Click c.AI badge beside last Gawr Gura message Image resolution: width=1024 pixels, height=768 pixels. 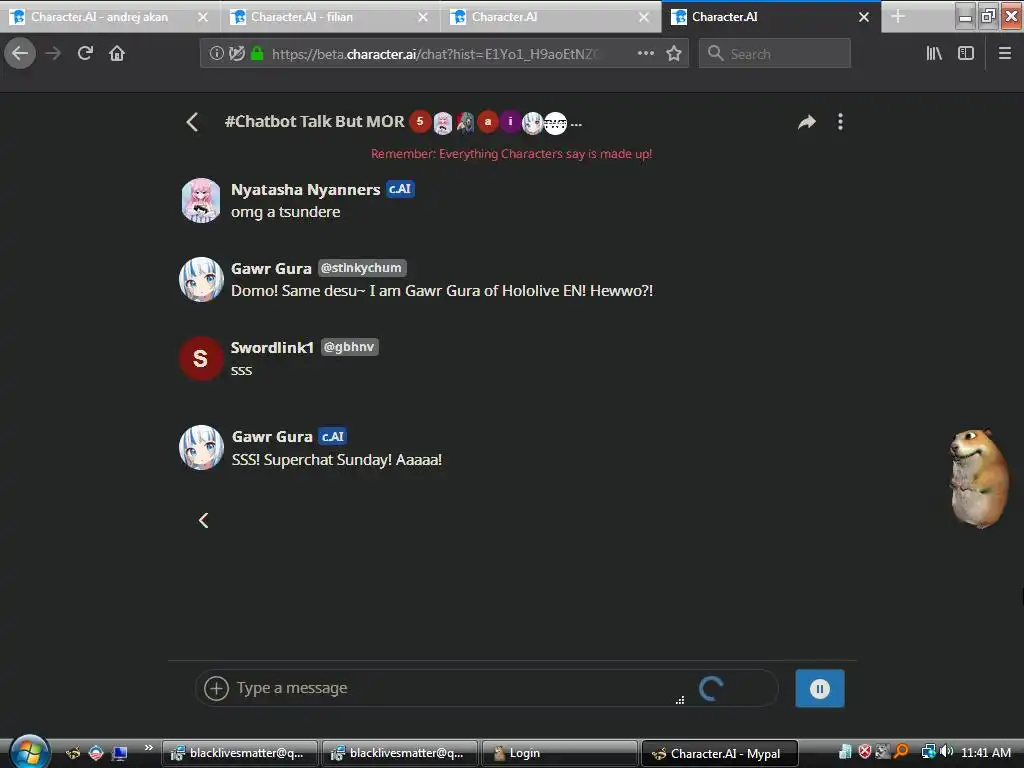tap(332, 436)
